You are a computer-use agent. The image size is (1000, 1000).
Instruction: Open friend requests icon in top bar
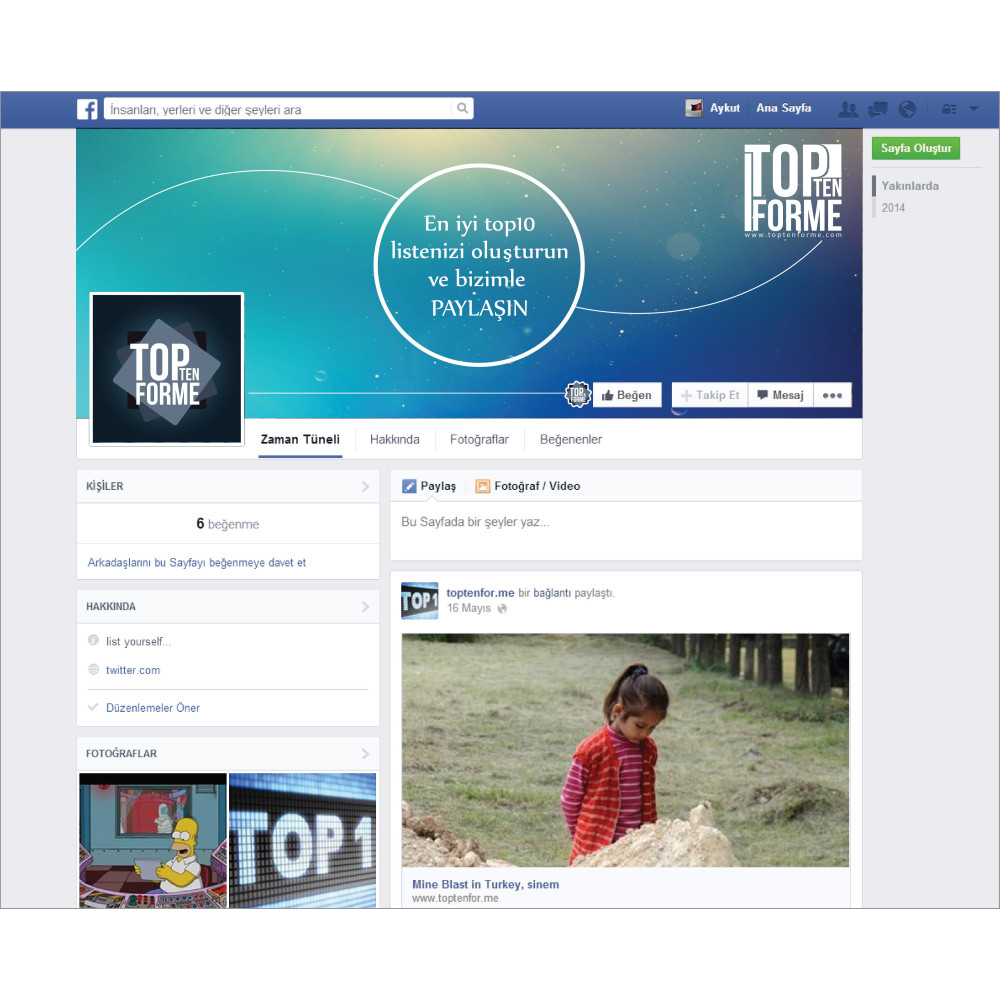(x=848, y=109)
